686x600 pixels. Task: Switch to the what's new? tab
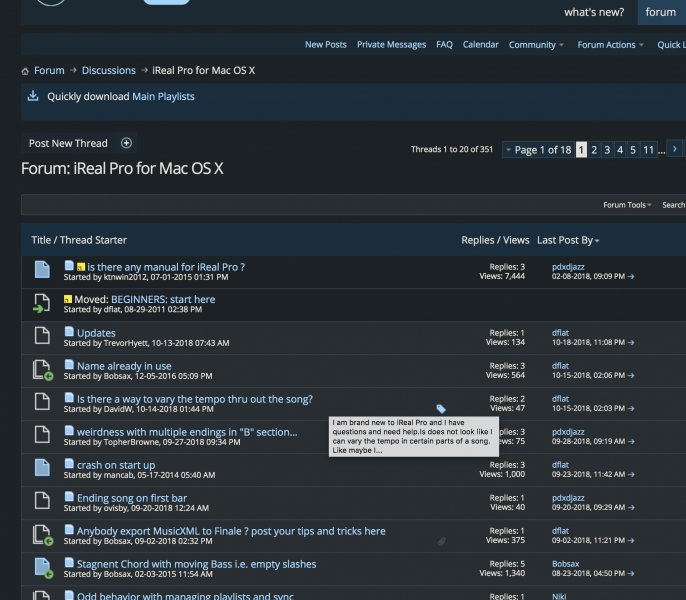(594, 12)
